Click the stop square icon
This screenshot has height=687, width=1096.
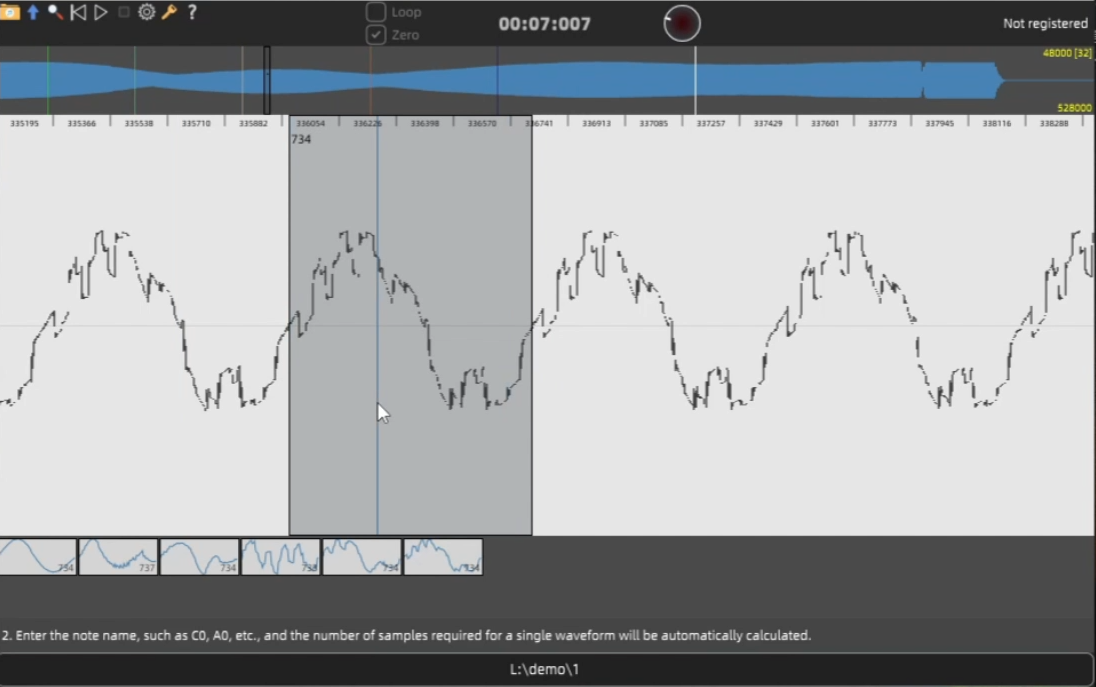click(x=124, y=12)
